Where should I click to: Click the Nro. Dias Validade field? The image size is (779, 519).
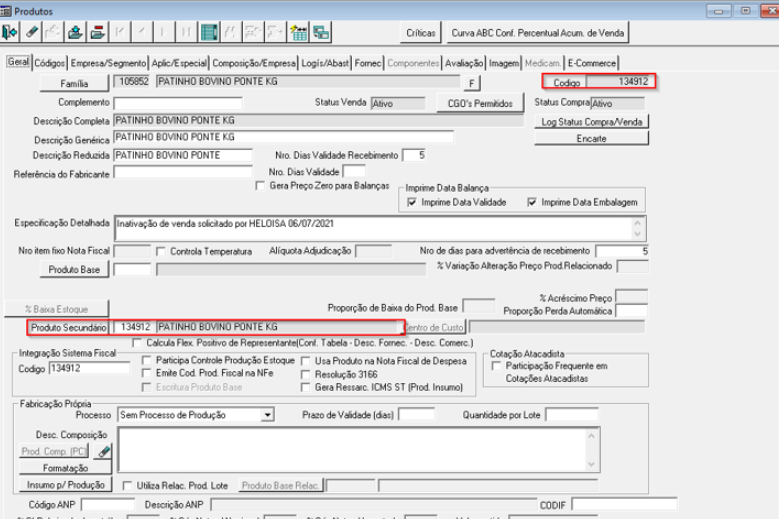point(354,172)
